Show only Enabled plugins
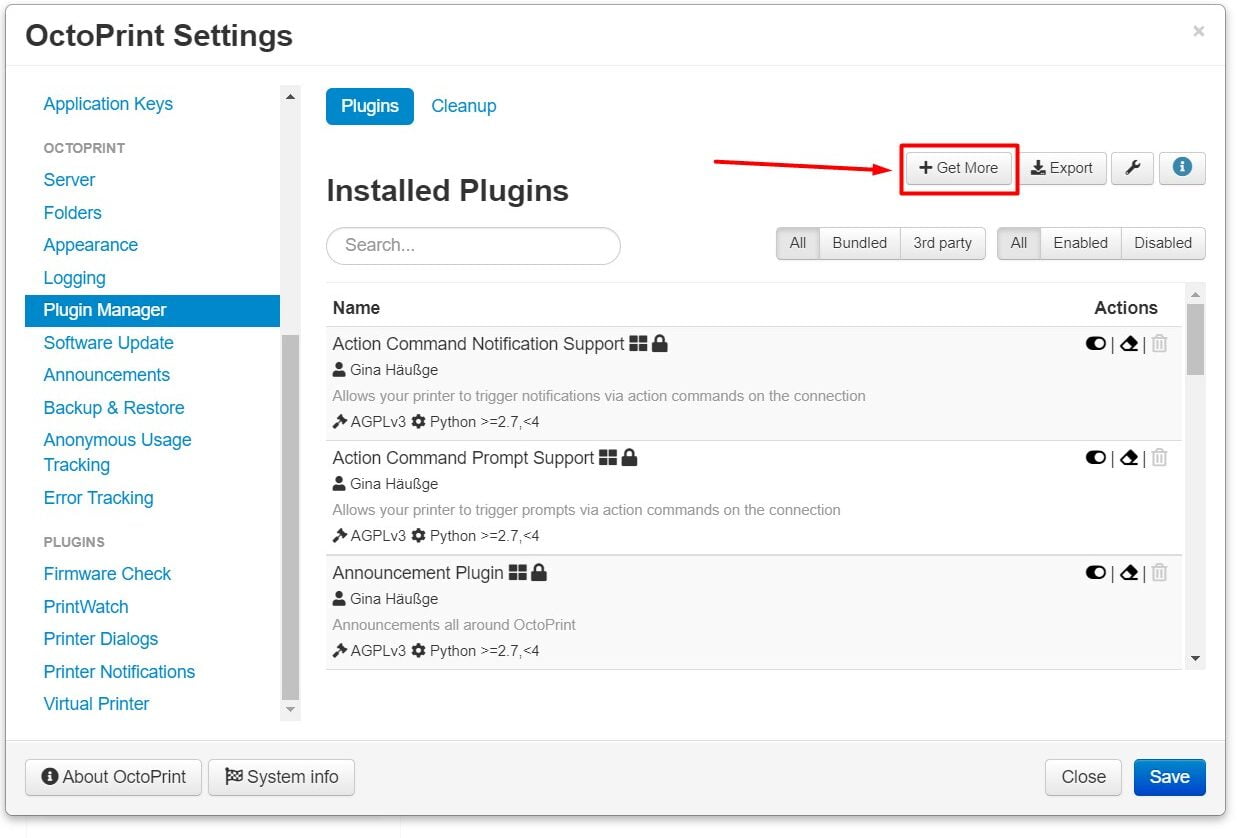 coord(1081,243)
